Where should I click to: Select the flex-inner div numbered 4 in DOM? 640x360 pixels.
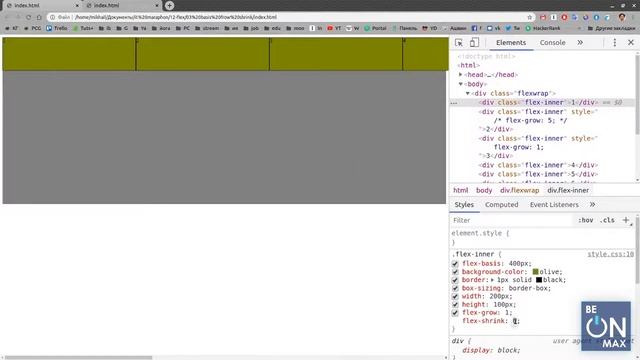(x=538, y=165)
